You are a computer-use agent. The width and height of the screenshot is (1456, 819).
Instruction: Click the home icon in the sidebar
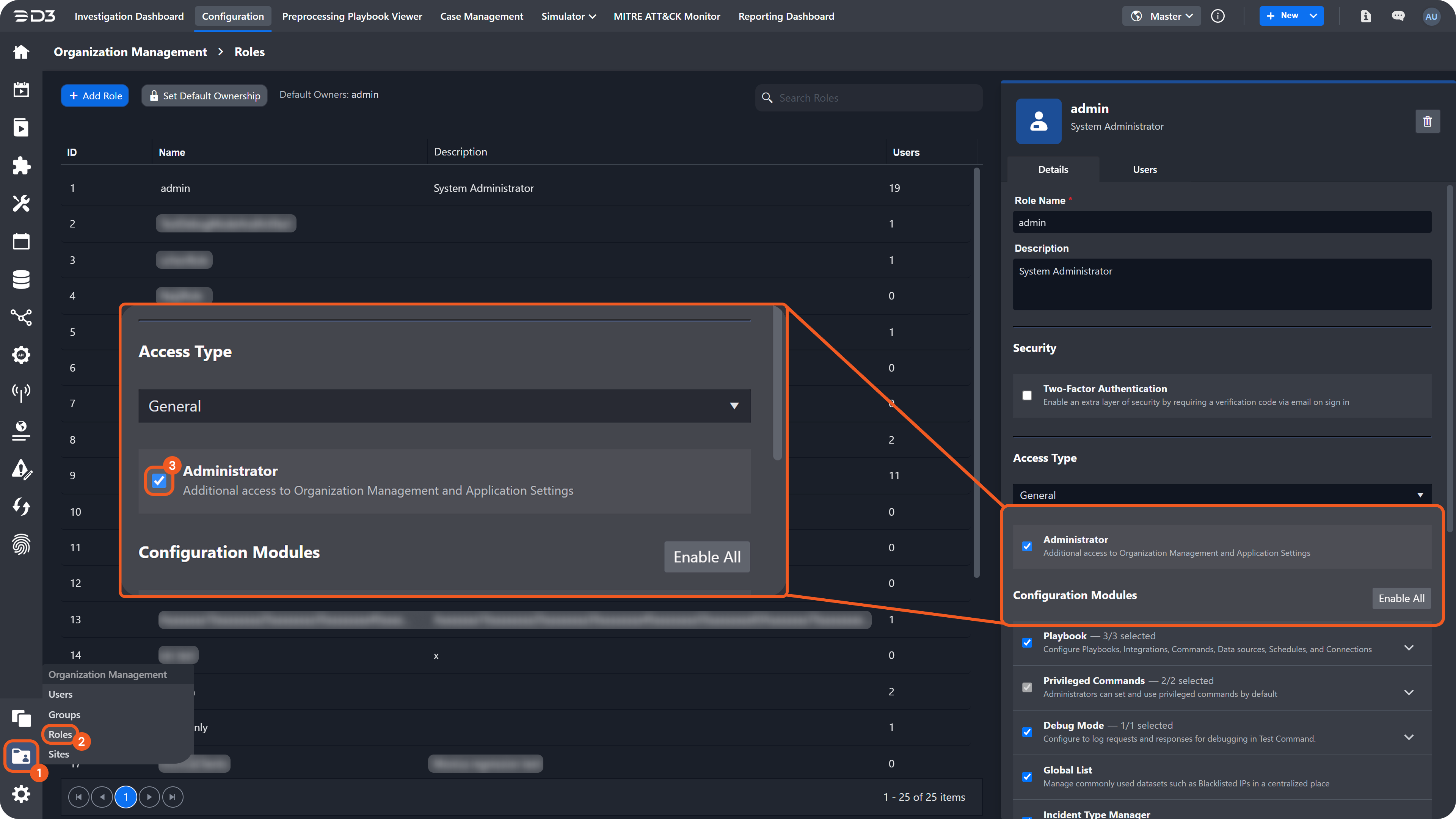point(21,52)
